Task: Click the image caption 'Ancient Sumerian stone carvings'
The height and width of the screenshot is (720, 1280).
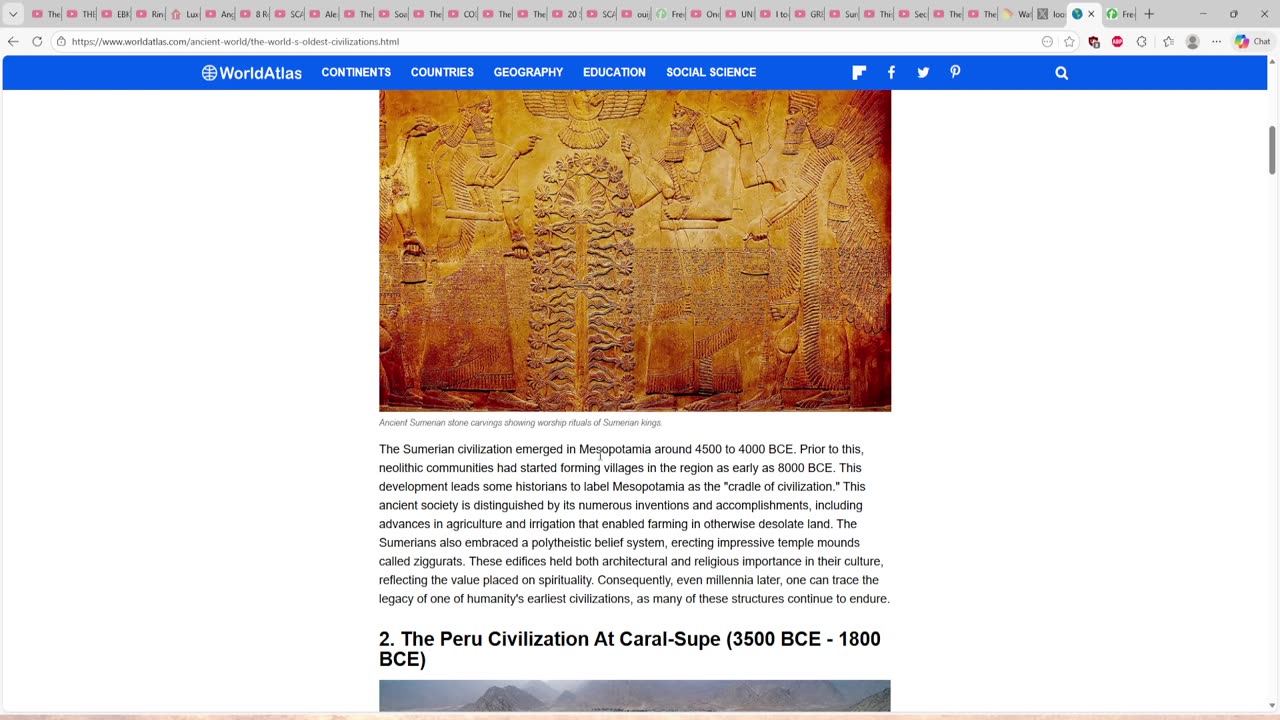Action: [520, 423]
